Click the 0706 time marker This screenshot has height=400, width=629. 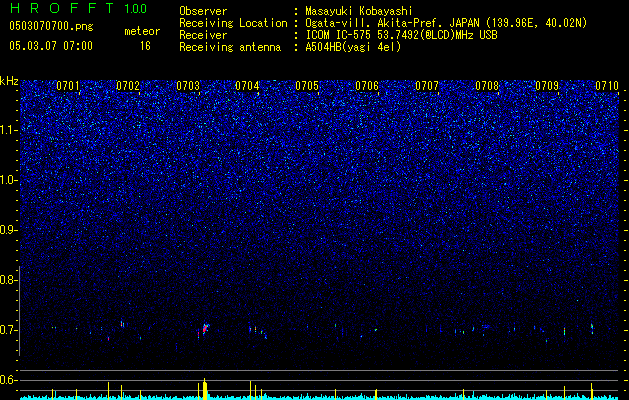coord(367,85)
